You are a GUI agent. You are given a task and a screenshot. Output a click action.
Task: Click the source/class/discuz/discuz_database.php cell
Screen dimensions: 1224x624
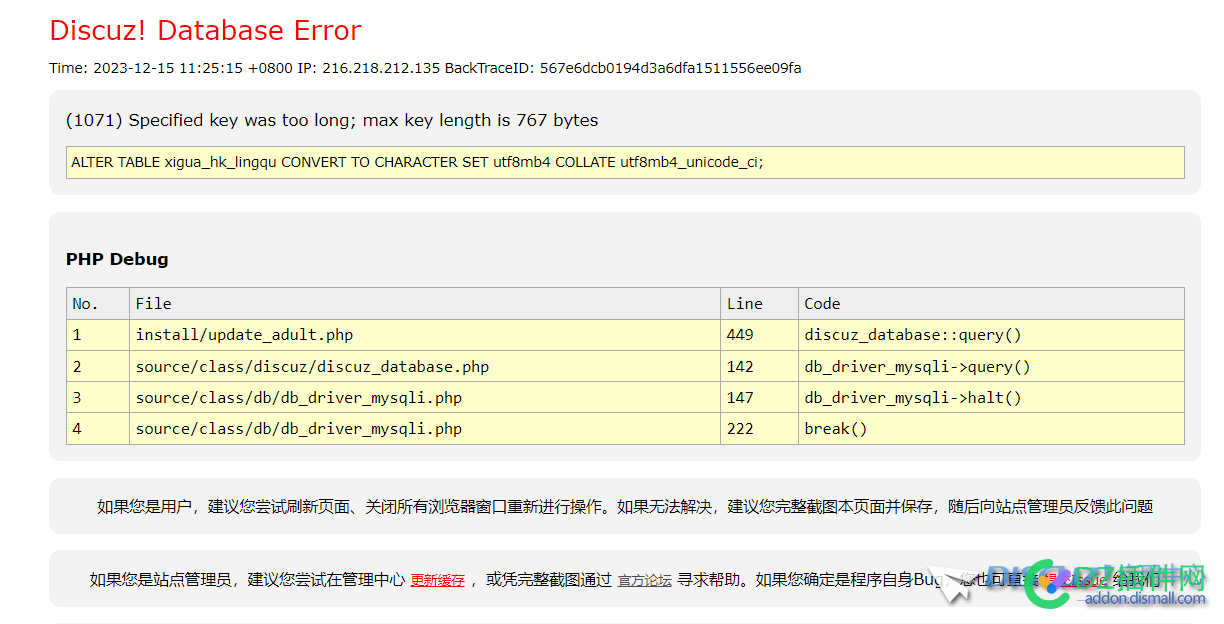425,366
